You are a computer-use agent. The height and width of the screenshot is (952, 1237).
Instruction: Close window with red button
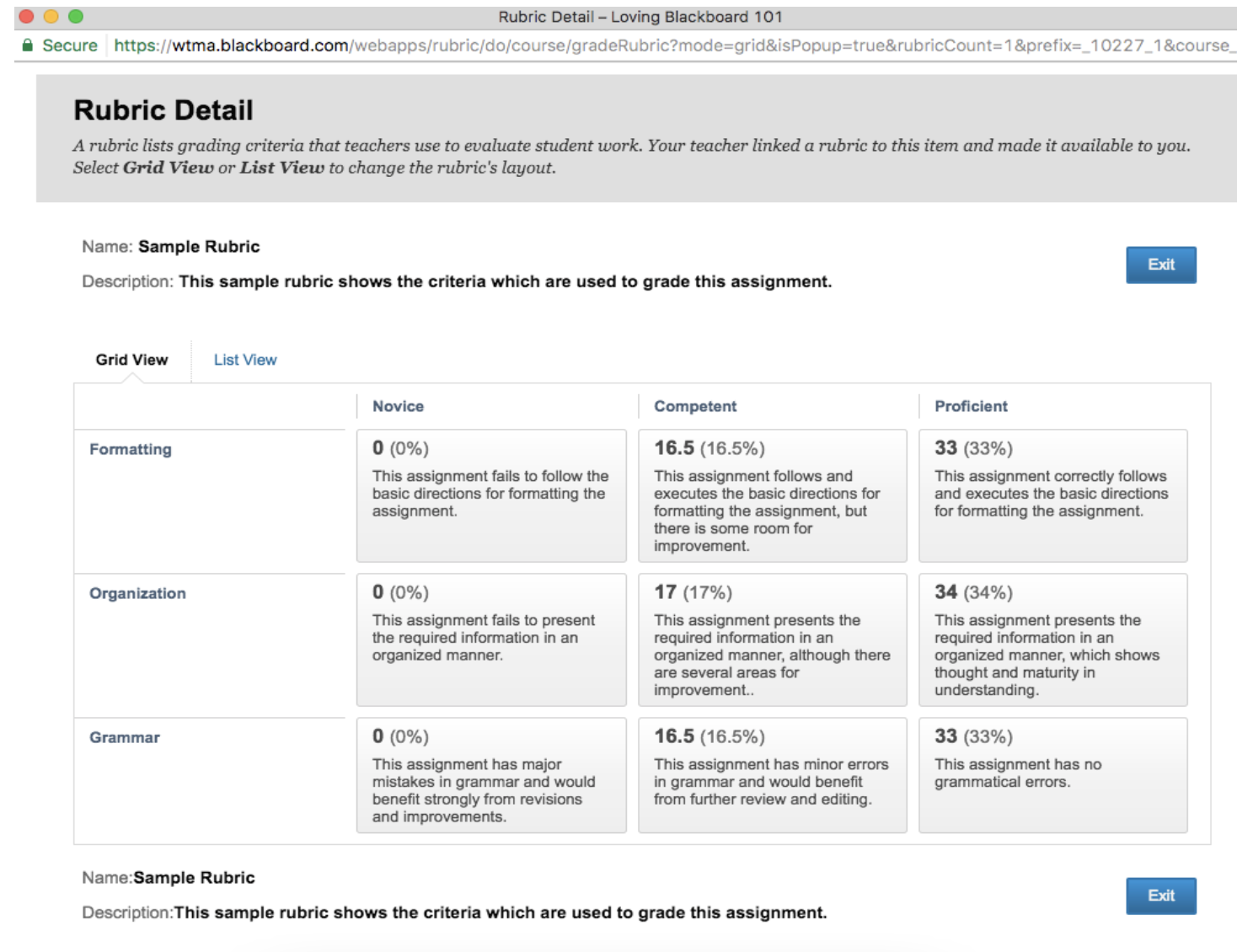(x=26, y=16)
